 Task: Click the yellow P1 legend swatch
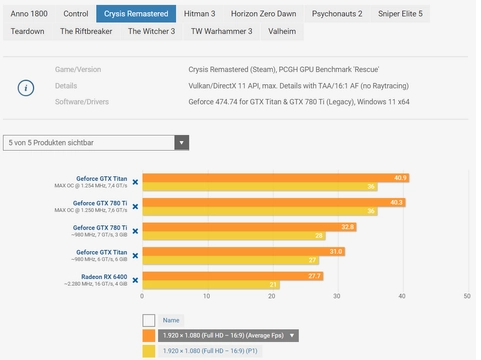(x=149, y=351)
